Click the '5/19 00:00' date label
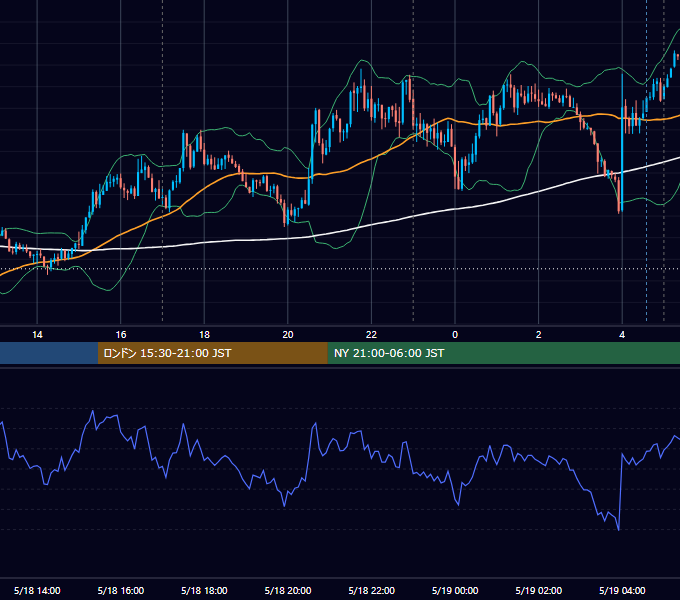The height and width of the screenshot is (600, 680). pyautogui.click(x=455, y=590)
